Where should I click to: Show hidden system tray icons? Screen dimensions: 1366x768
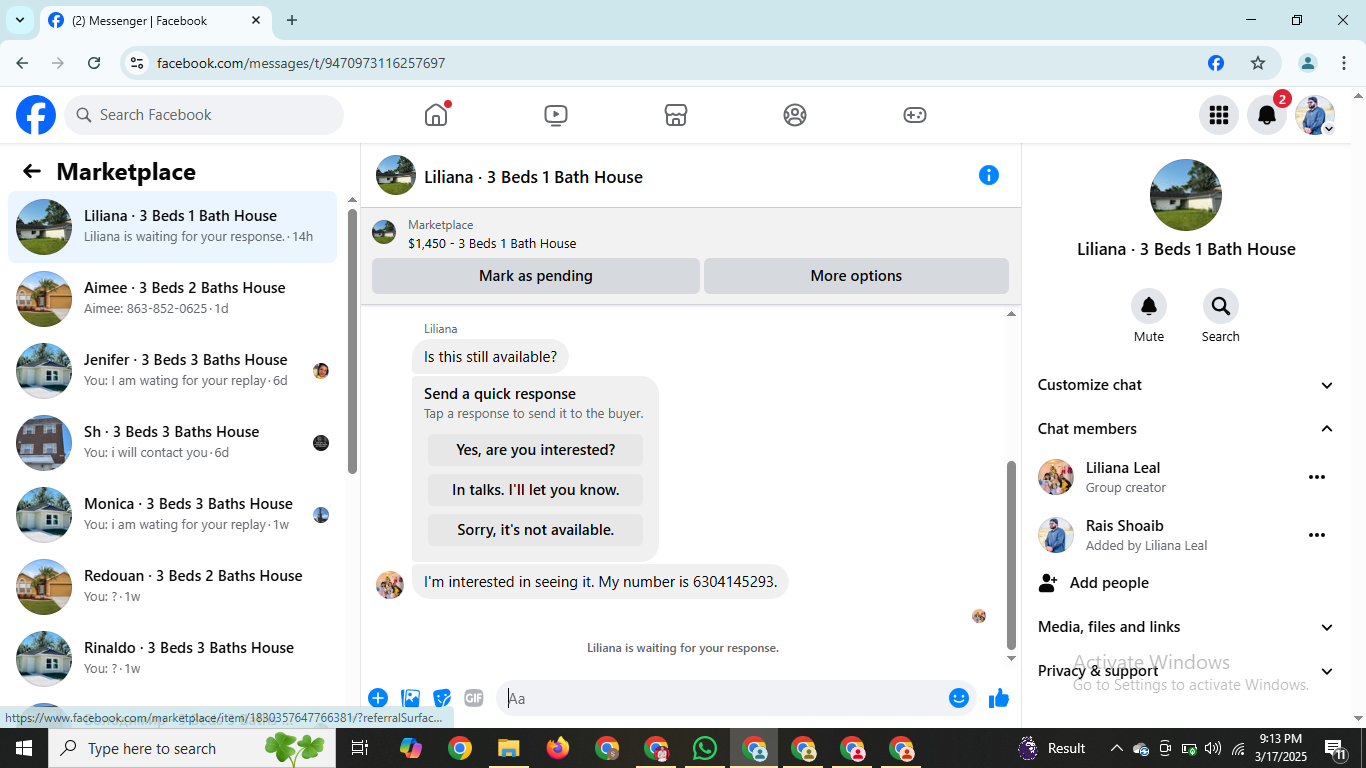(1116, 748)
